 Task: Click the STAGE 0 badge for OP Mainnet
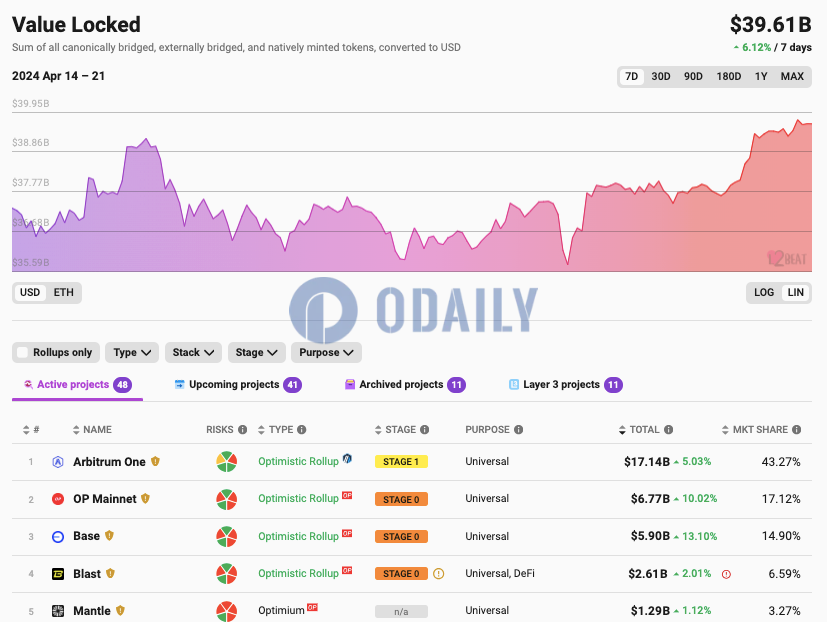401,499
